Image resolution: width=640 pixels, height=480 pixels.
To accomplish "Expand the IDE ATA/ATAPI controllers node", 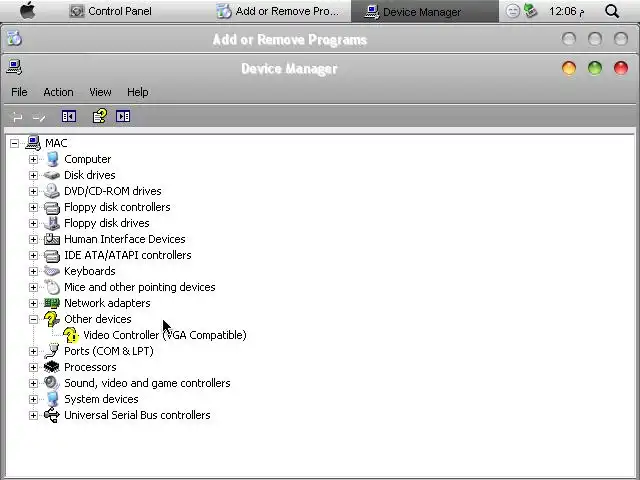I will (x=33, y=256).
